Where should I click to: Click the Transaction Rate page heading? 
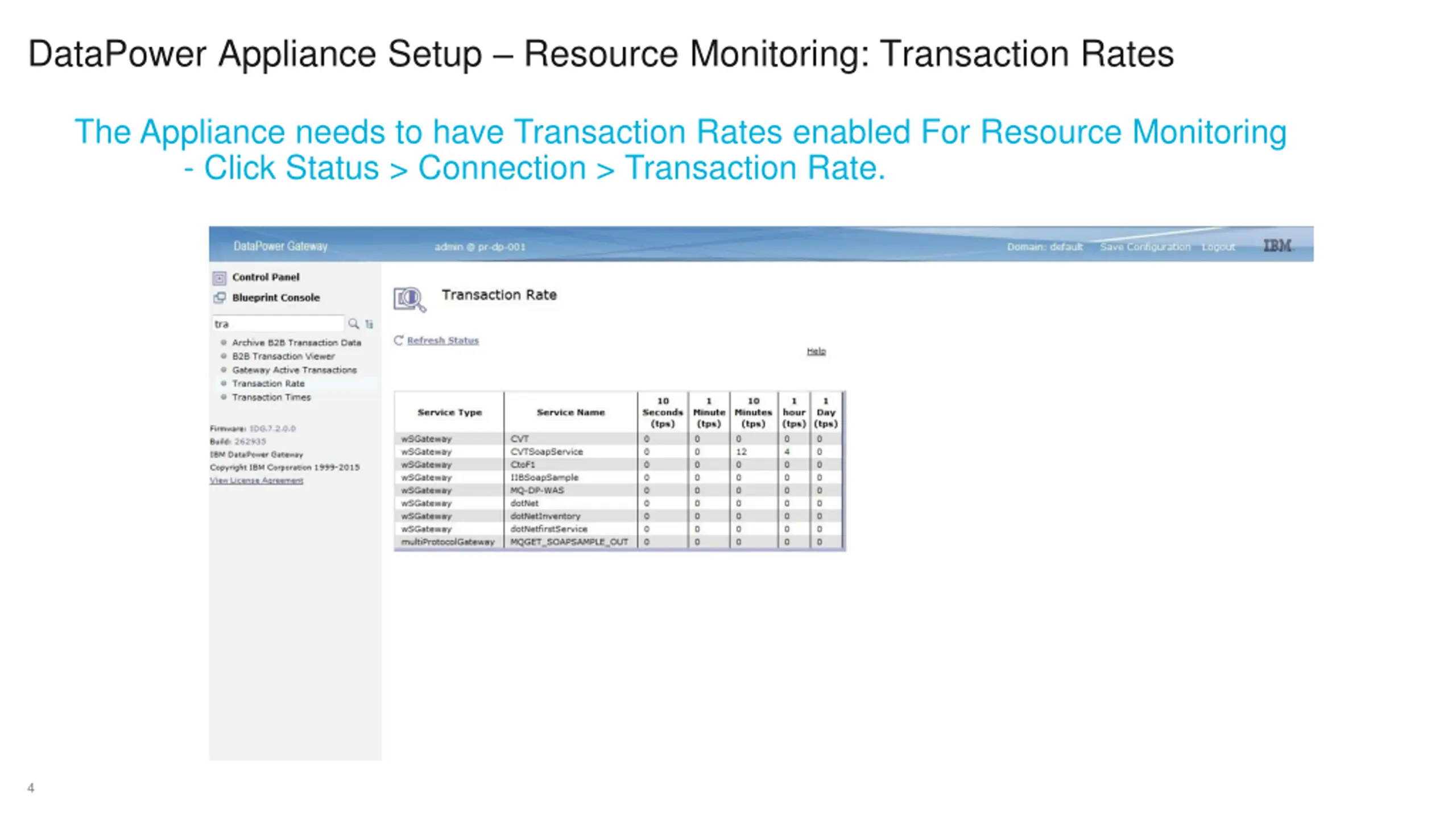(x=499, y=295)
